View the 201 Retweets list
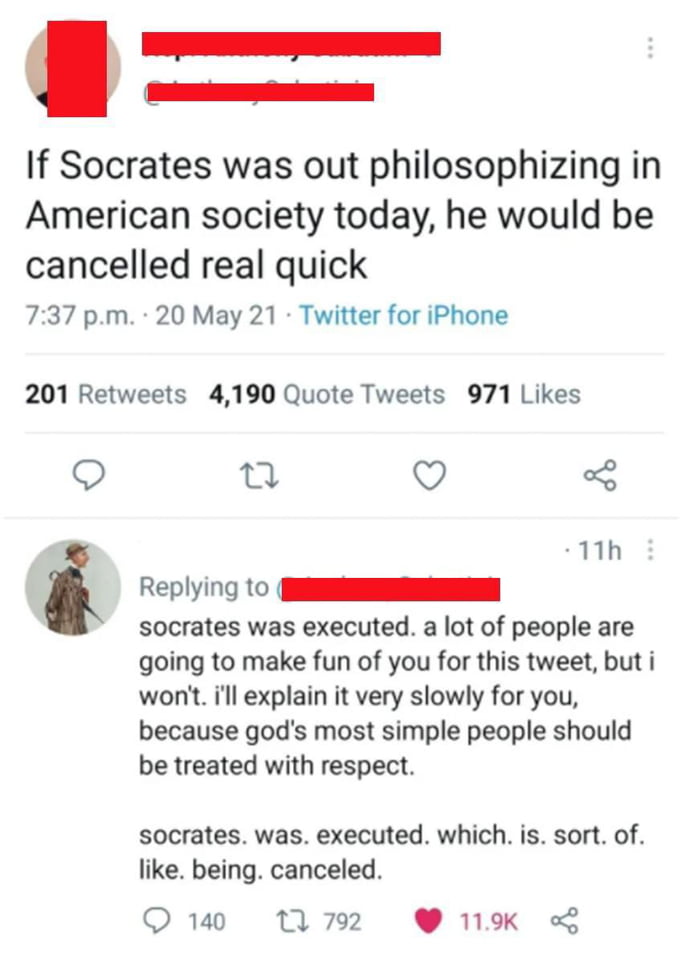 pos(105,394)
